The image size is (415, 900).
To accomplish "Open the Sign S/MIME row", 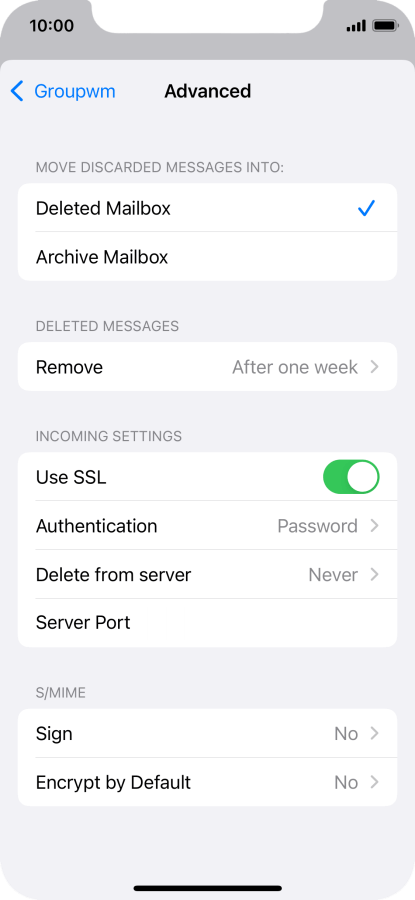I will tap(207, 734).
